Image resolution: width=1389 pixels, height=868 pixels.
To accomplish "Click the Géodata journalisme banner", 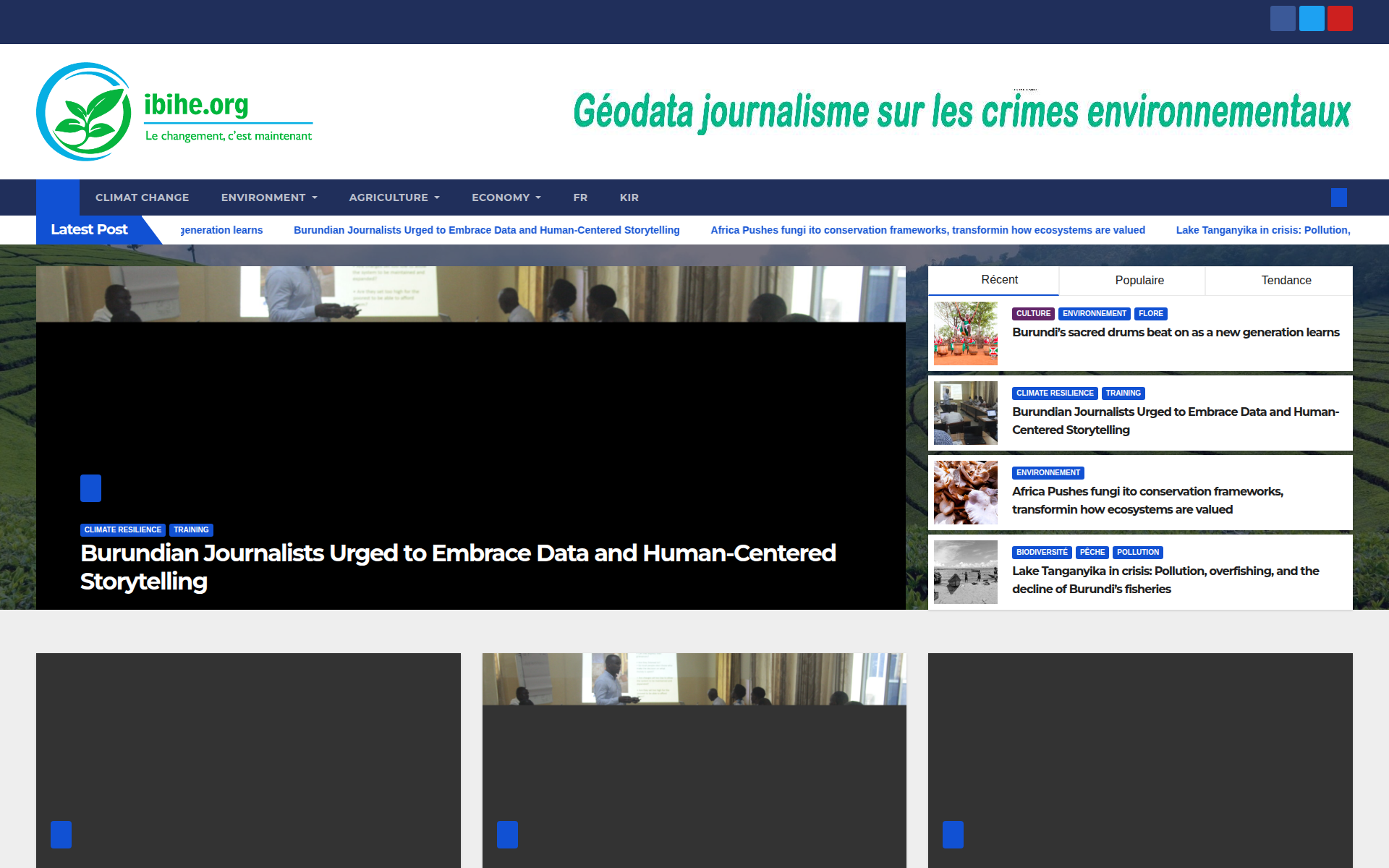I will coord(962,112).
